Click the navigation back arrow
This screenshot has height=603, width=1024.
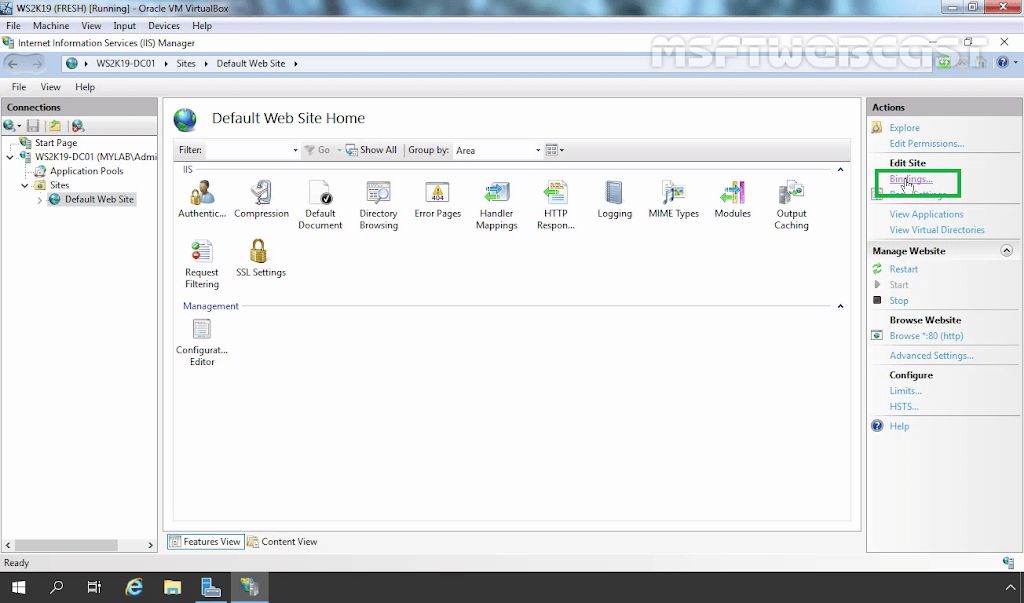tap(13, 63)
